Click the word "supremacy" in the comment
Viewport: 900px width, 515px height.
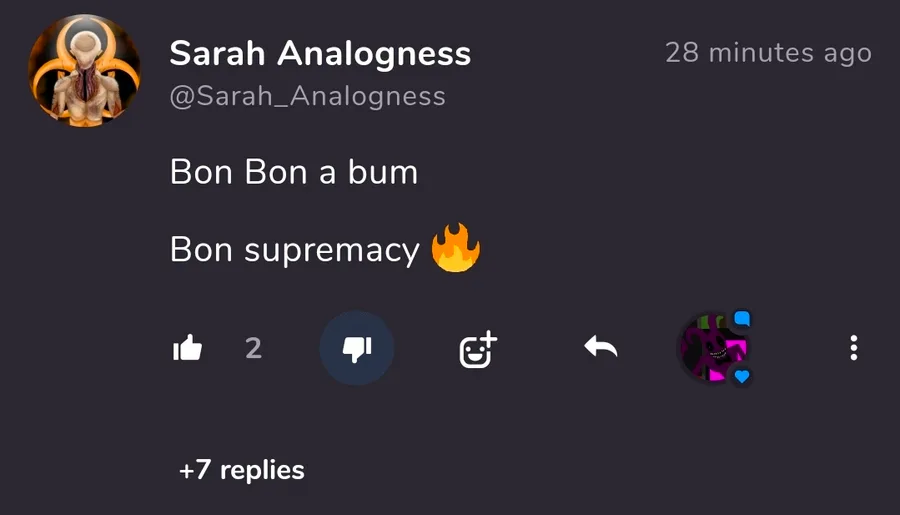(332, 253)
